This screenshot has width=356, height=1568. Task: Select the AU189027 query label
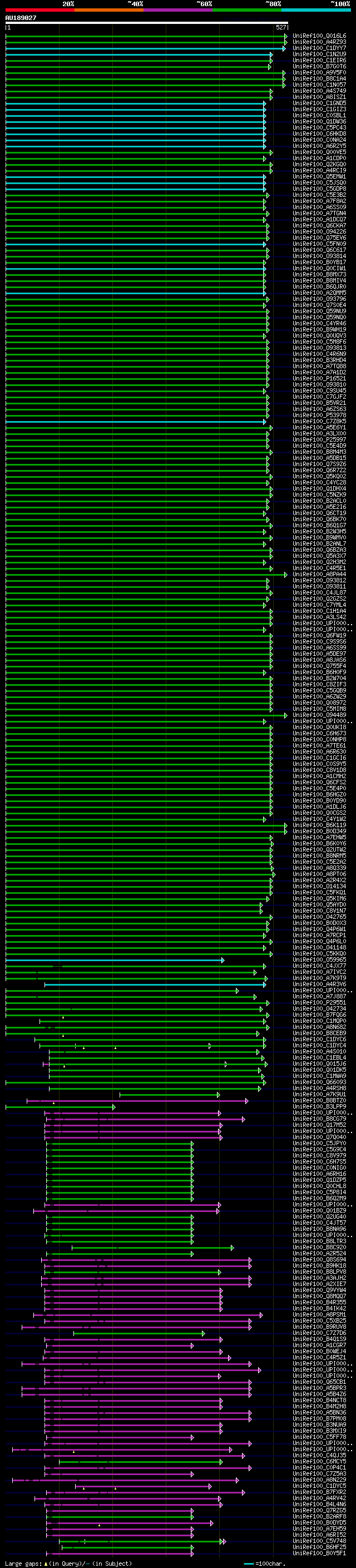21,18
